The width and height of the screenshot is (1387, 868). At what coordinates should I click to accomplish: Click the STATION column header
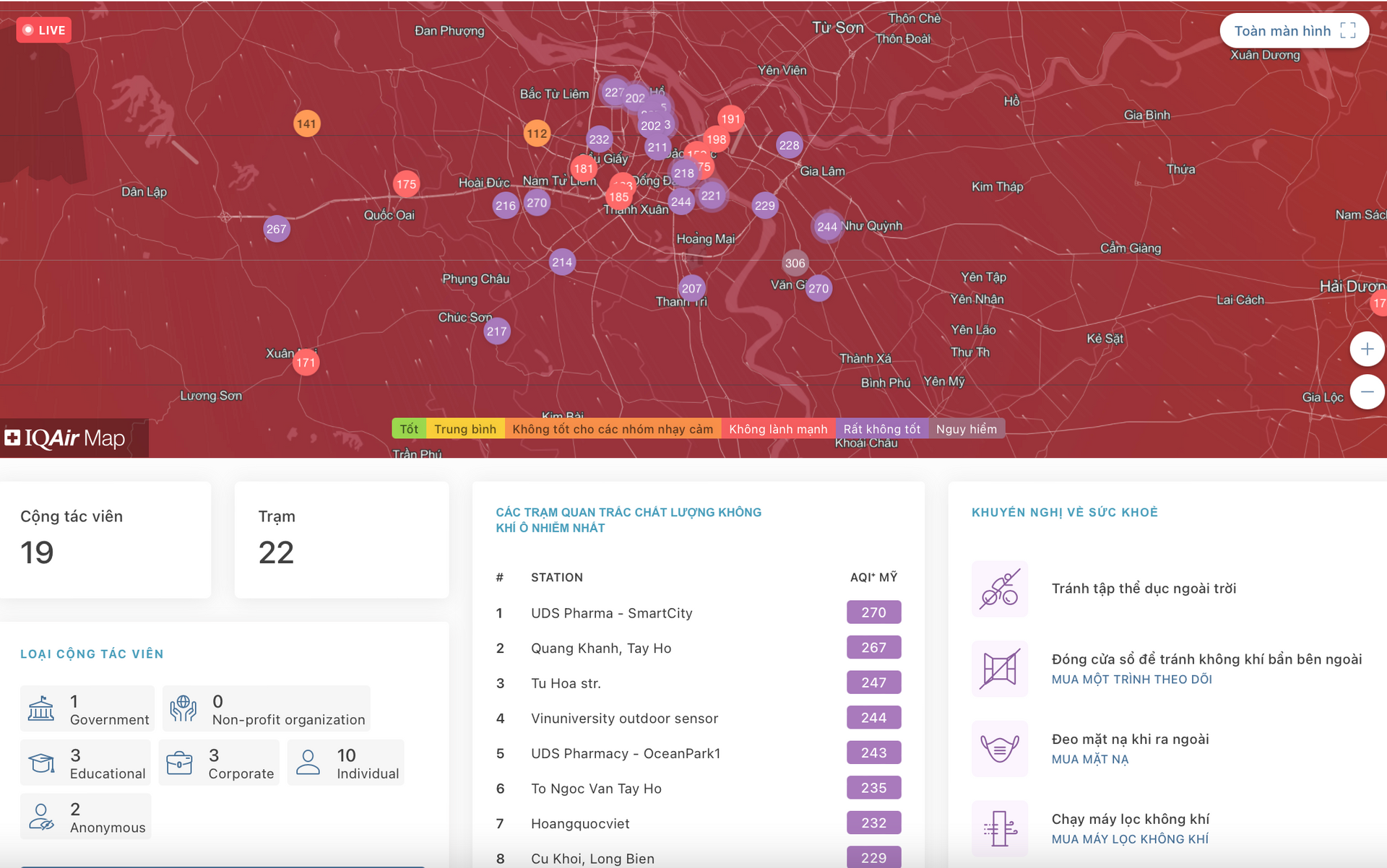click(557, 578)
